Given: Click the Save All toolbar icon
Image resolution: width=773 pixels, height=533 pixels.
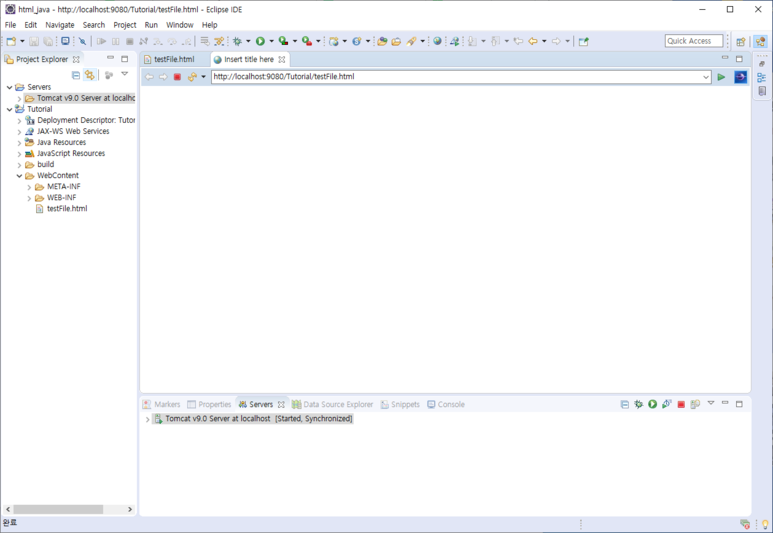Looking at the screenshot, I should [48, 41].
